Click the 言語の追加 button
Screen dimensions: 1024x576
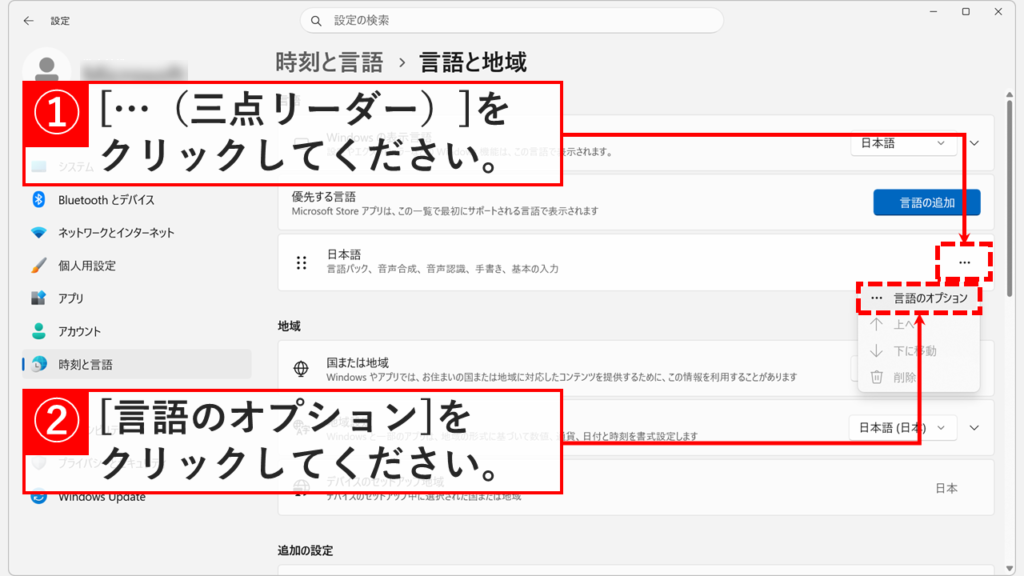[x=927, y=202]
